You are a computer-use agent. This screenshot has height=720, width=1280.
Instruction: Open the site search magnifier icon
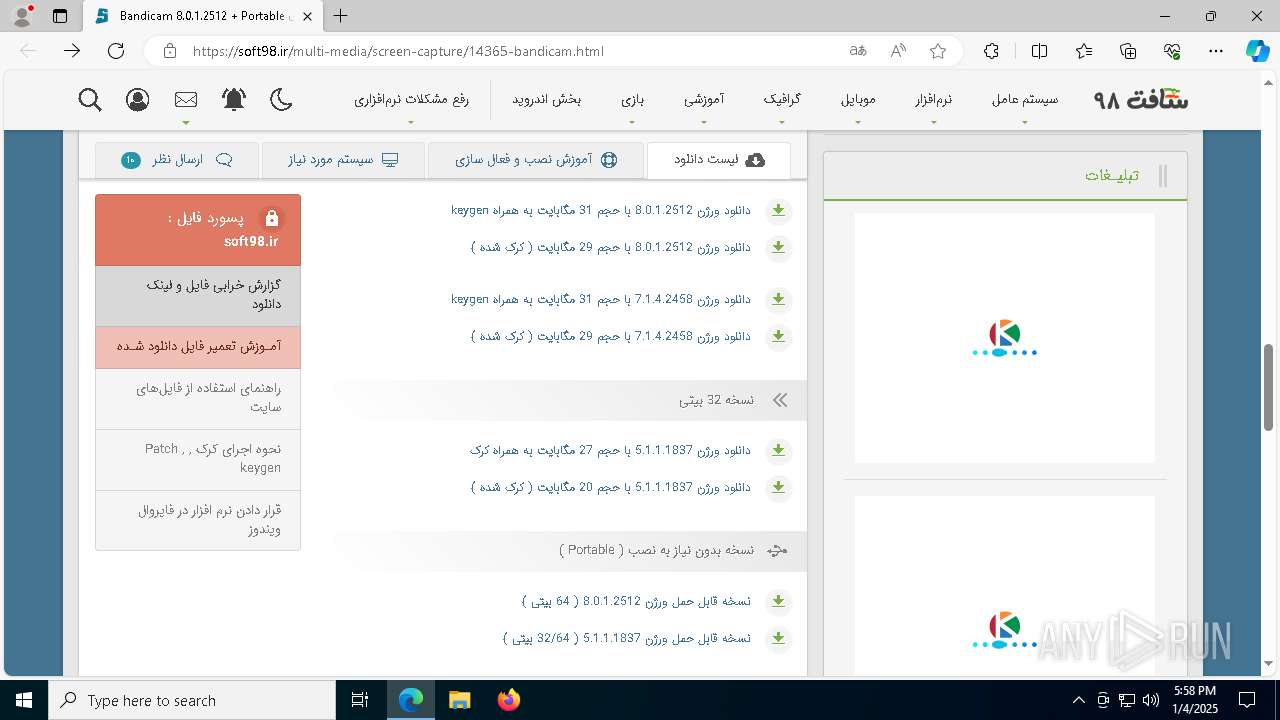coord(90,100)
